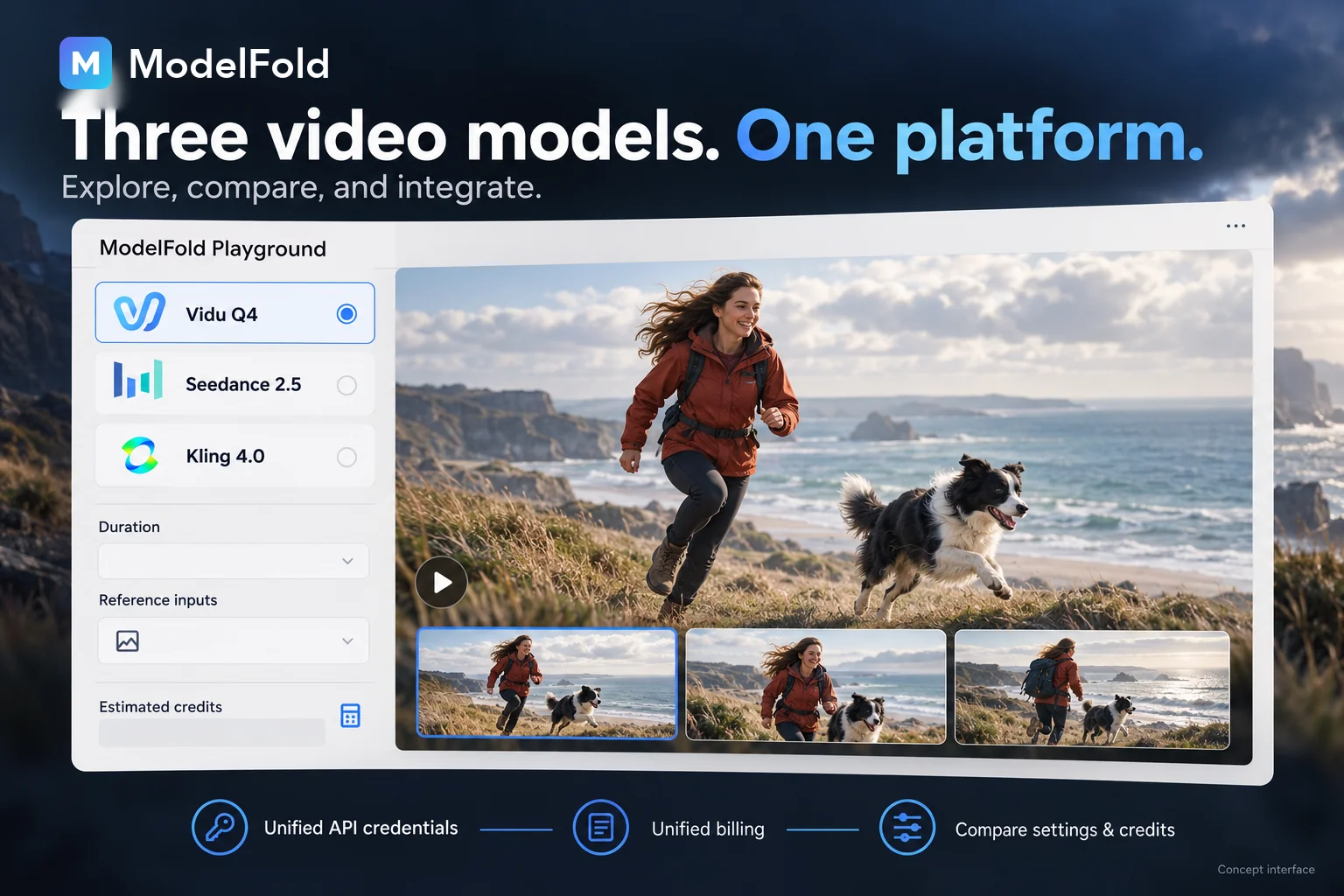Select the Kling 4.0 radio button
The height and width of the screenshot is (896, 1344).
[x=346, y=457]
